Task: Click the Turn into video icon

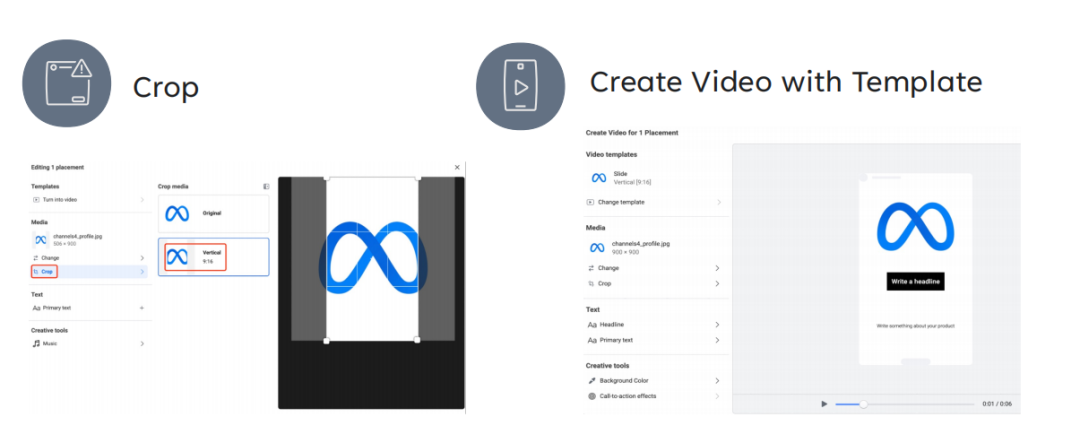Action: tap(36, 200)
